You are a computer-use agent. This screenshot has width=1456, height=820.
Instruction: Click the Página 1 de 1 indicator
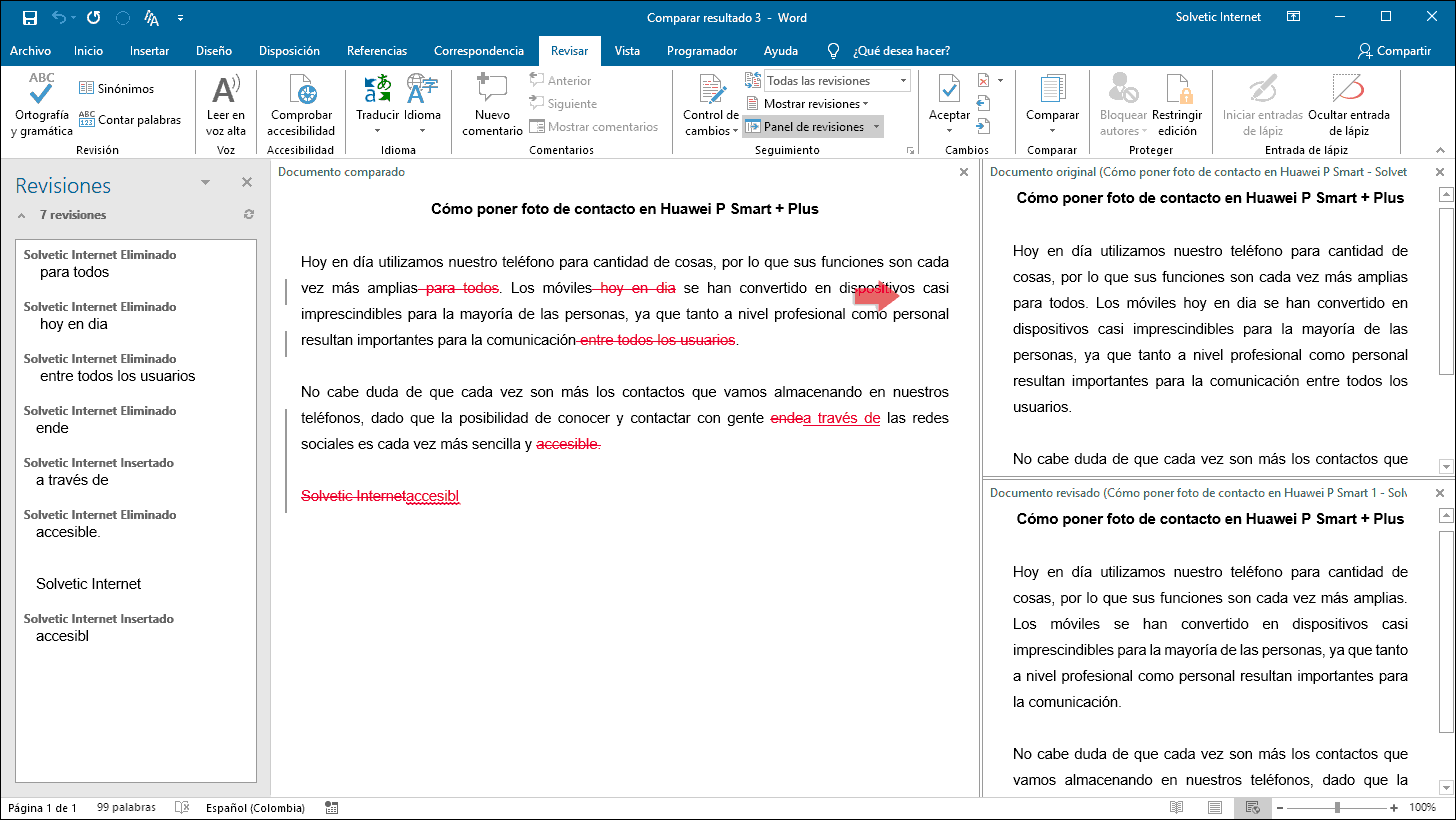click(42, 808)
